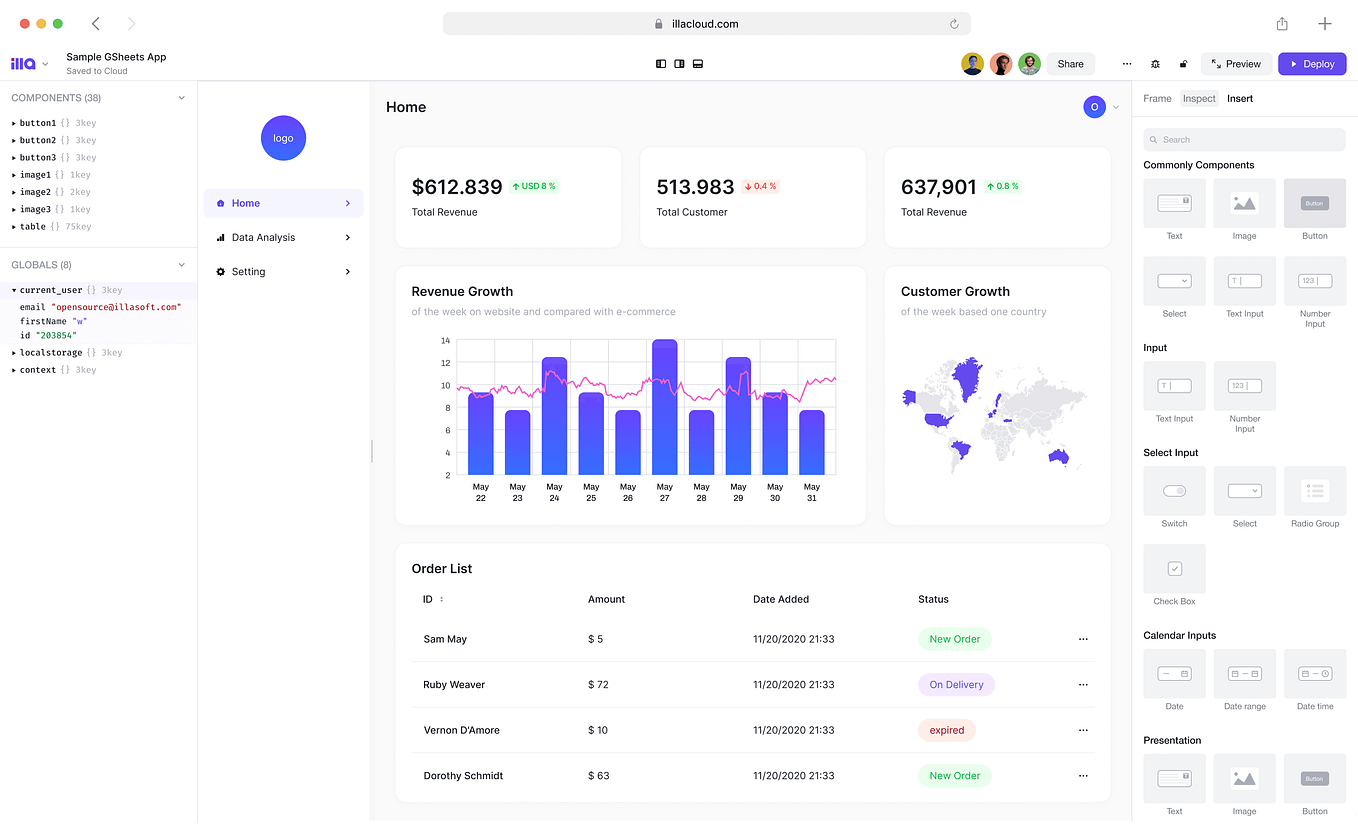The image size is (1358, 824).
Task: Click the component Search field
Action: tap(1243, 139)
